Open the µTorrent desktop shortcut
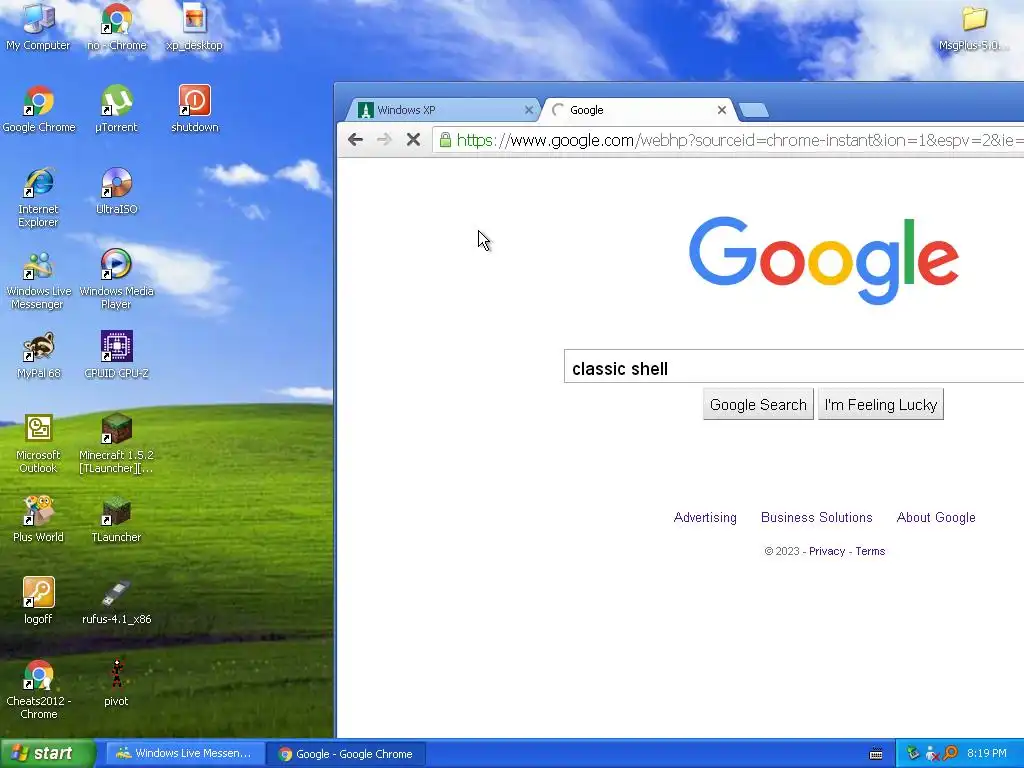The image size is (1024, 768). click(x=116, y=108)
